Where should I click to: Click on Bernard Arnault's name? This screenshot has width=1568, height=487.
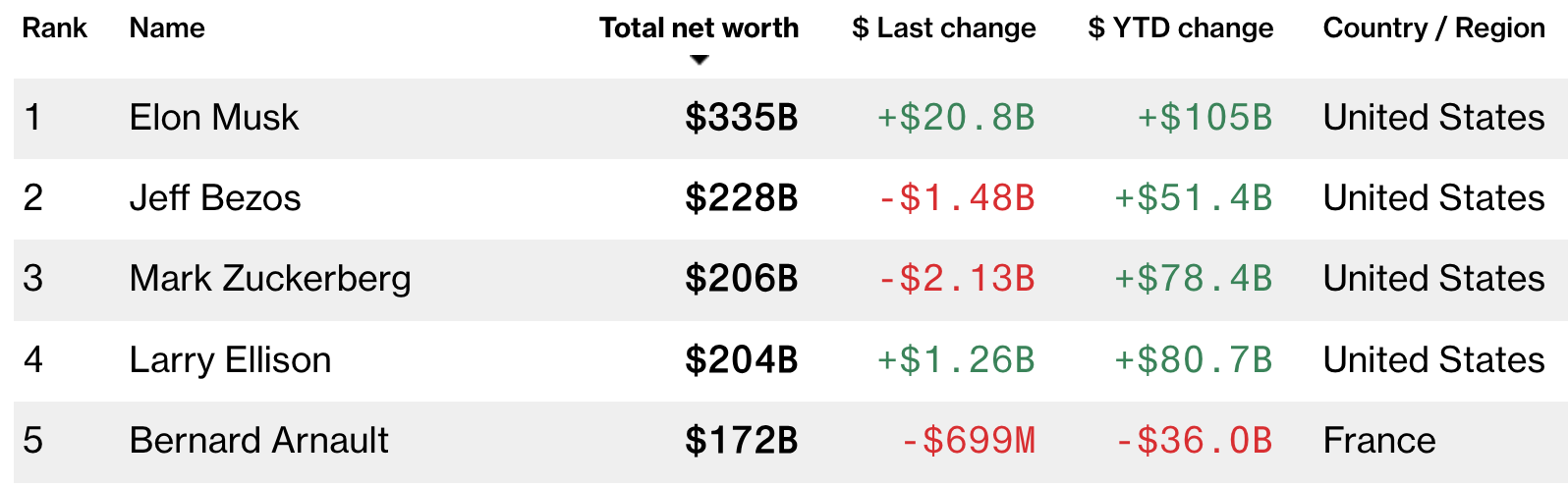coord(258,441)
